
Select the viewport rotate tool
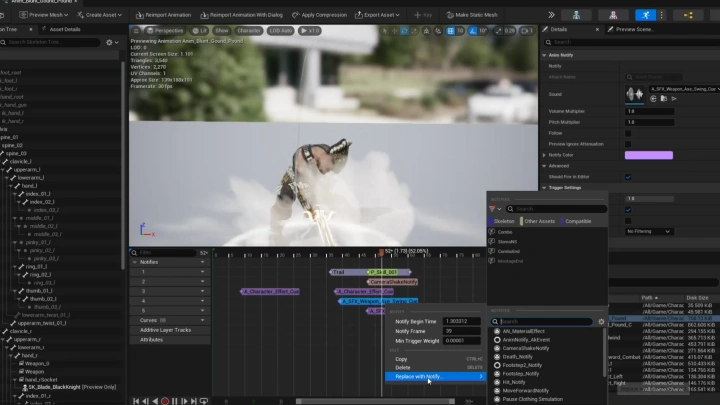tap(404, 31)
